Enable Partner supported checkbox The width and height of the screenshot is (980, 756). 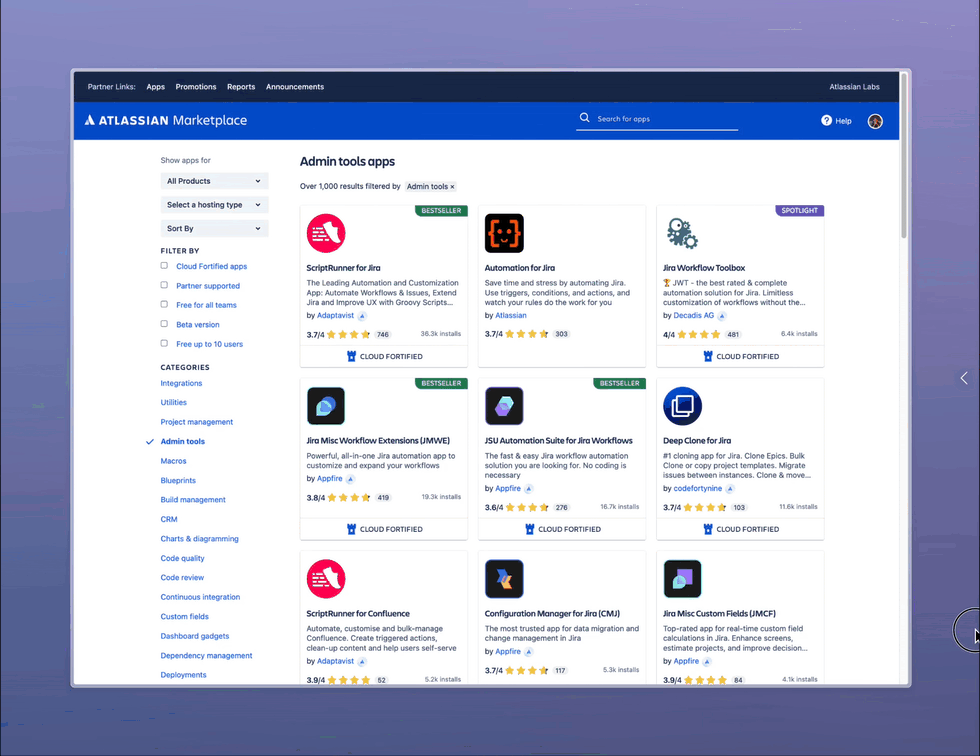click(x=164, y=285)
